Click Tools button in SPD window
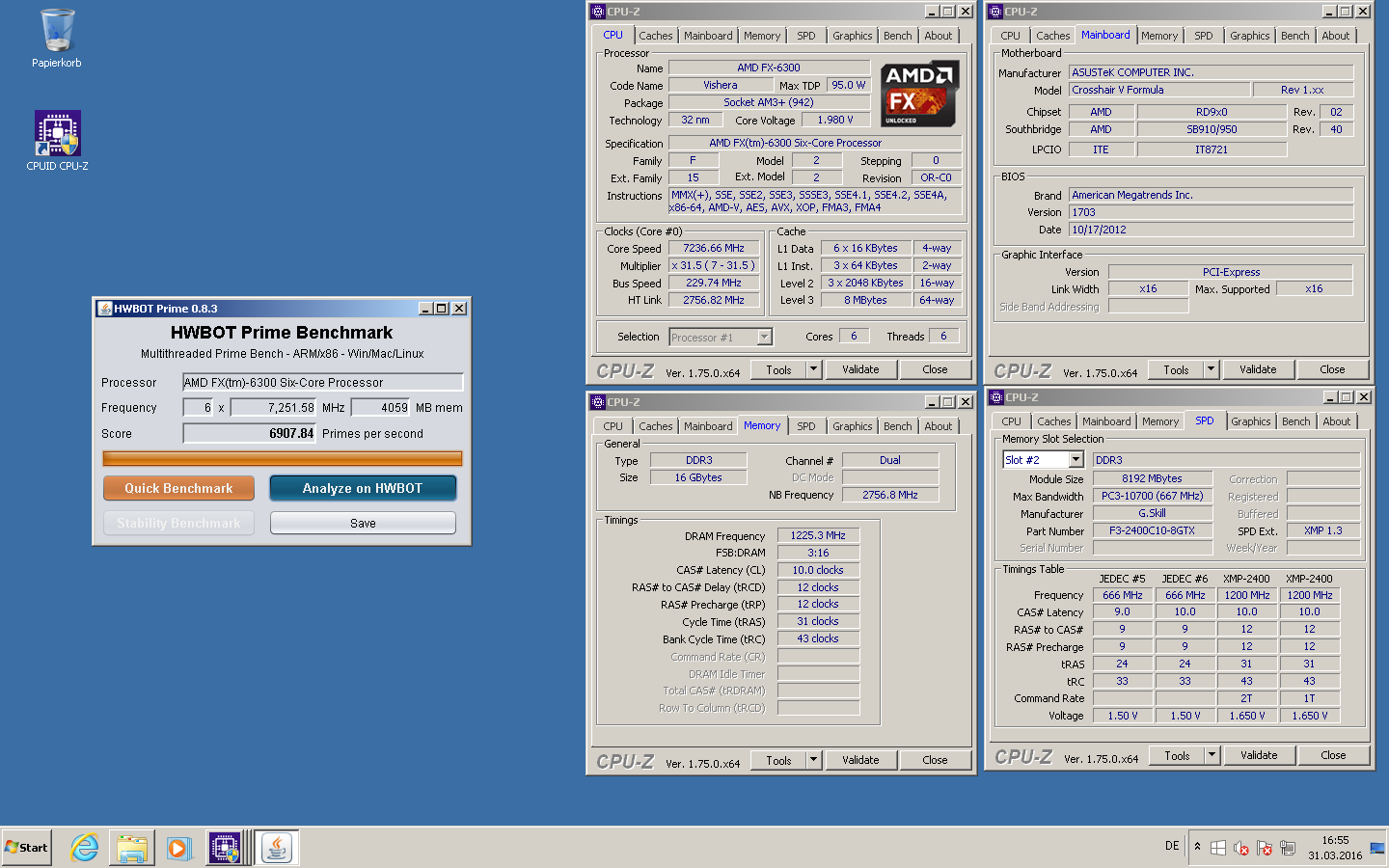 [x=1177, y=755]
